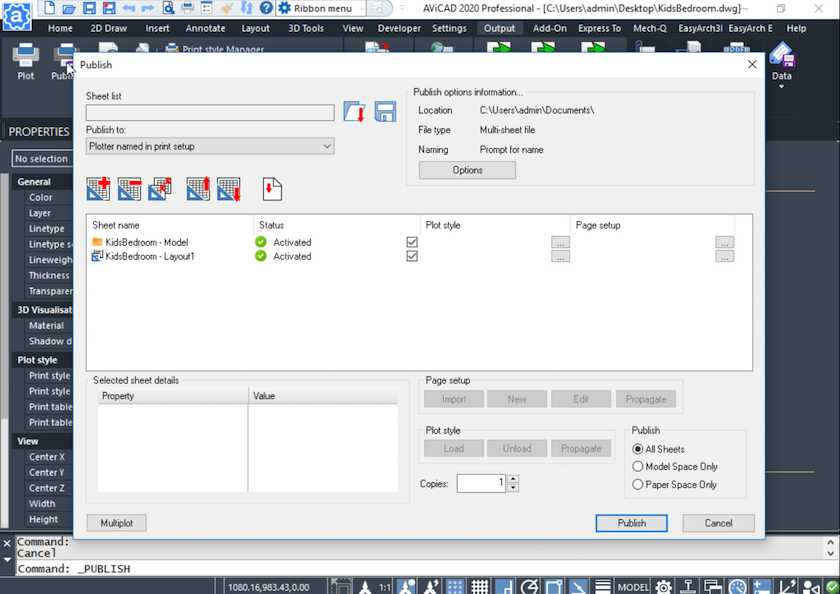The height and width of the screenshot is (594, 840).
Task: Switch to the 3D Tools ribbon tab
Action: (306, 28)
